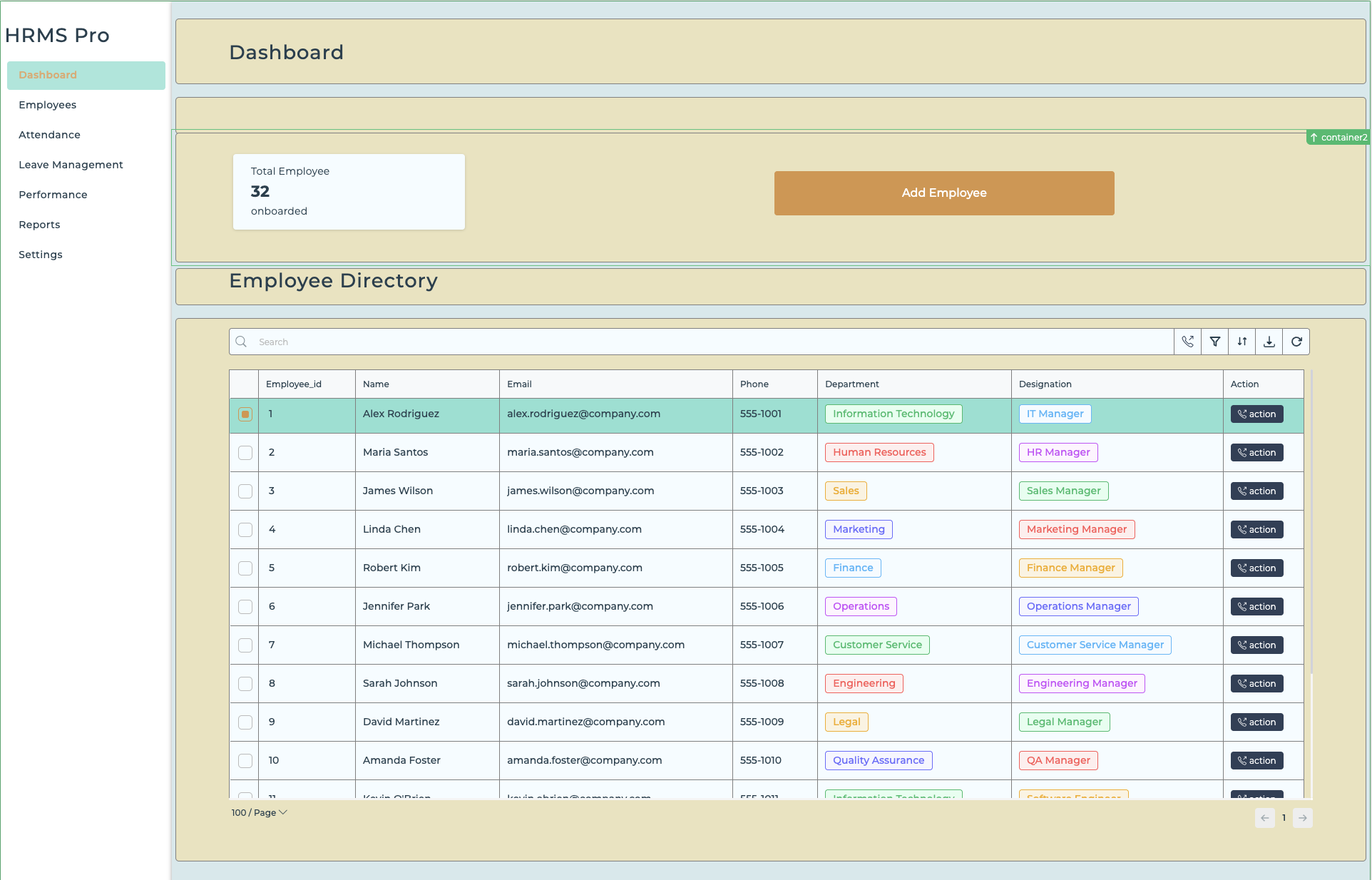The height and width of the screenshot is (880, 1372).
Task: Open the Settings sidebar item
Action: (x=41, y=255)
